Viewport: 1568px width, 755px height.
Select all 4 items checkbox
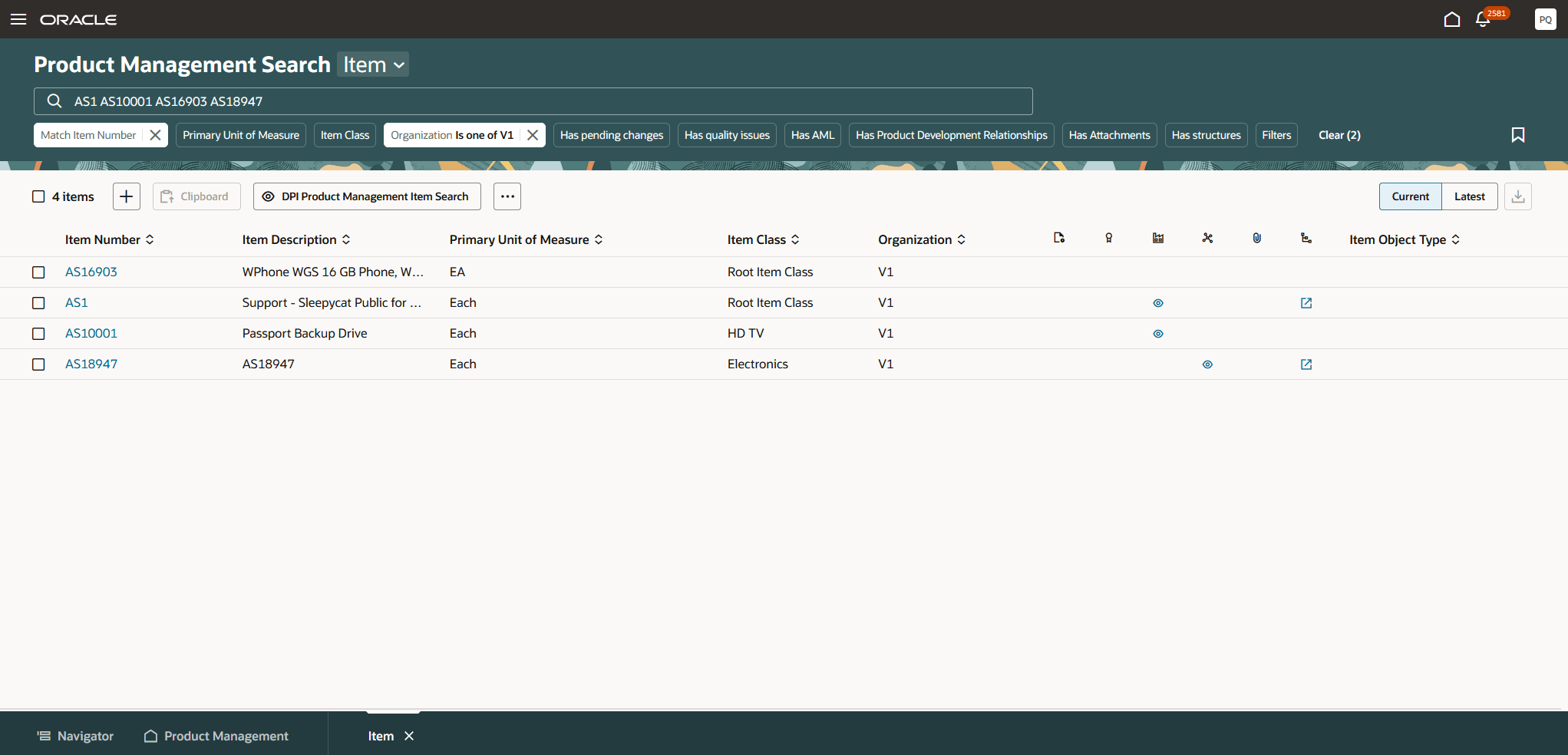click(x=38, y=196)
